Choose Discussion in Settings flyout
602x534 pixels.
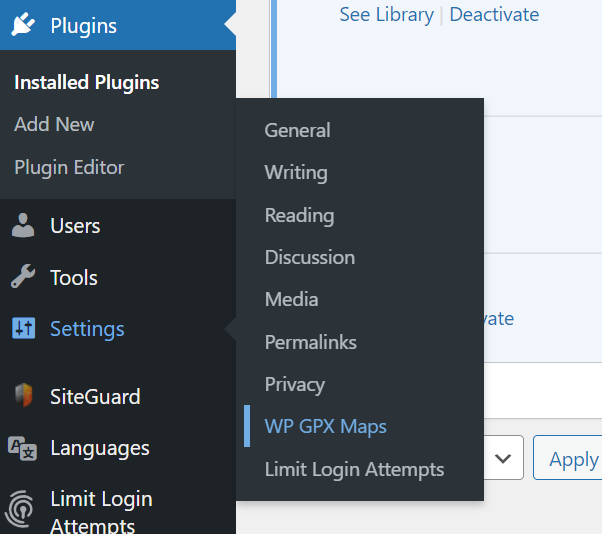coord(309,257)
